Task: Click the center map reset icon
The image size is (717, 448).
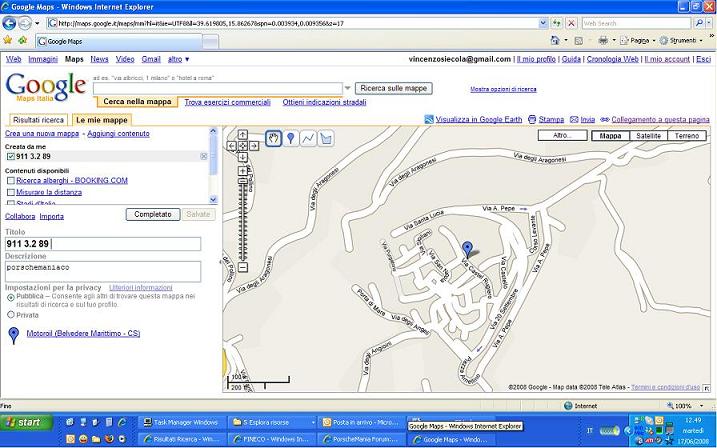Action: click(x=243, y=146)
